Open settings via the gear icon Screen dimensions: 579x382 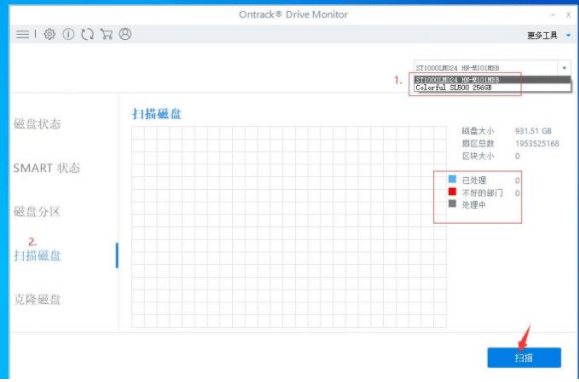click(49, 34)
